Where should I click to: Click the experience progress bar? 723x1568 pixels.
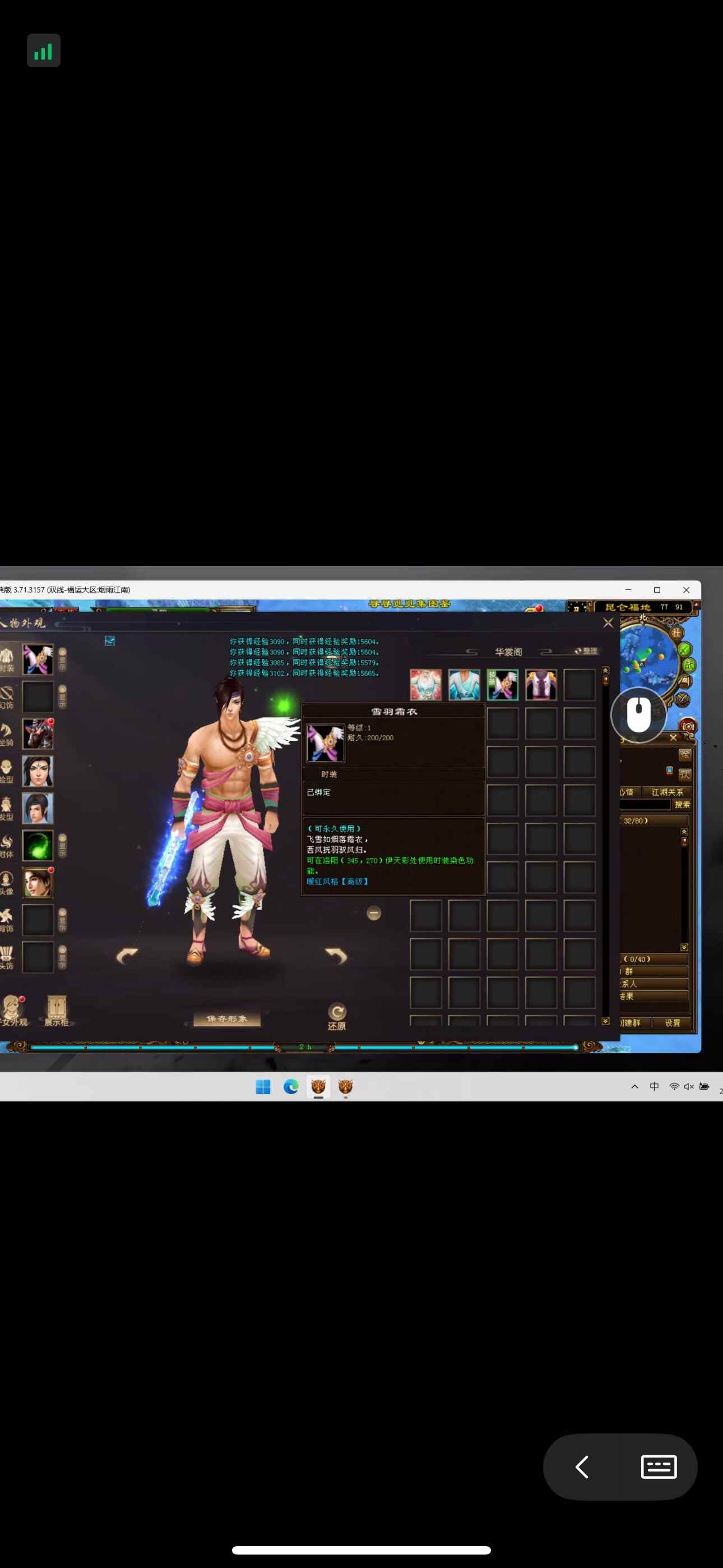point(304,1047)
